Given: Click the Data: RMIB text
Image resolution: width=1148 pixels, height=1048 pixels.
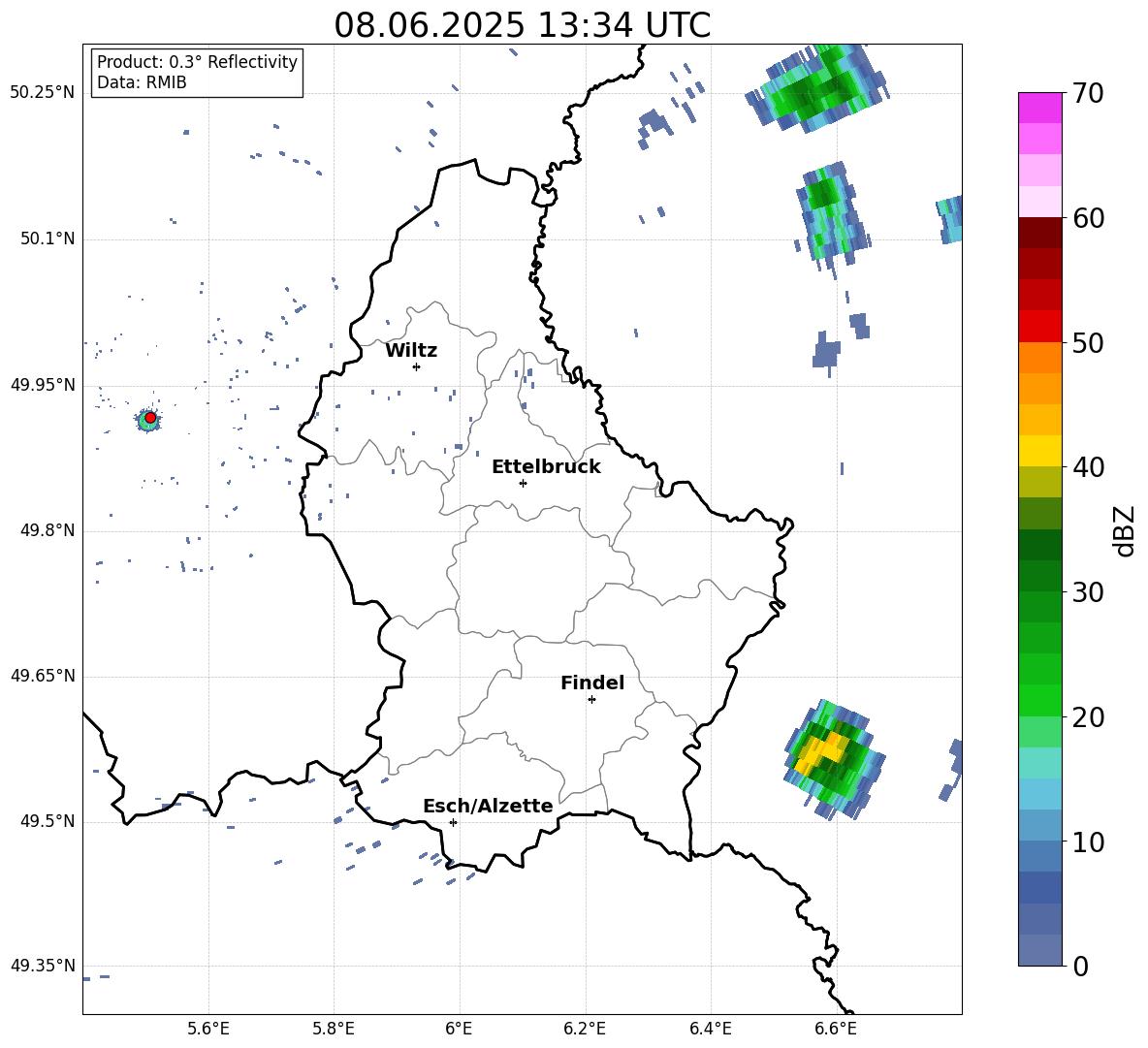Looking at the screenshot, I should [142, 82].
